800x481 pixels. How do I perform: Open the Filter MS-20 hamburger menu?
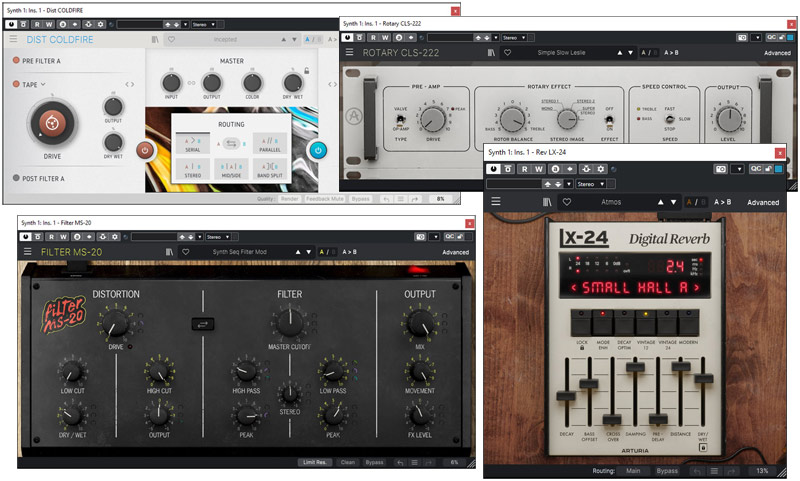pos(28,252)
